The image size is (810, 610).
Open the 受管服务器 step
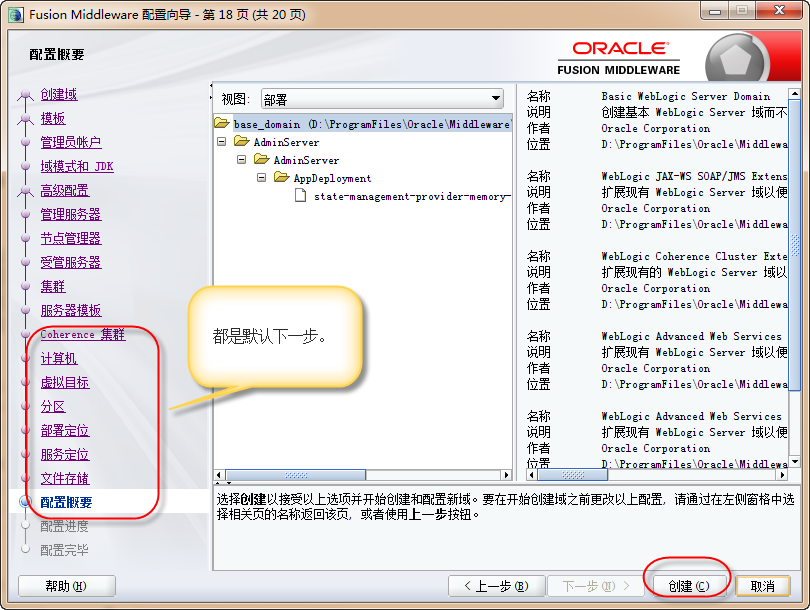point(71,262)
